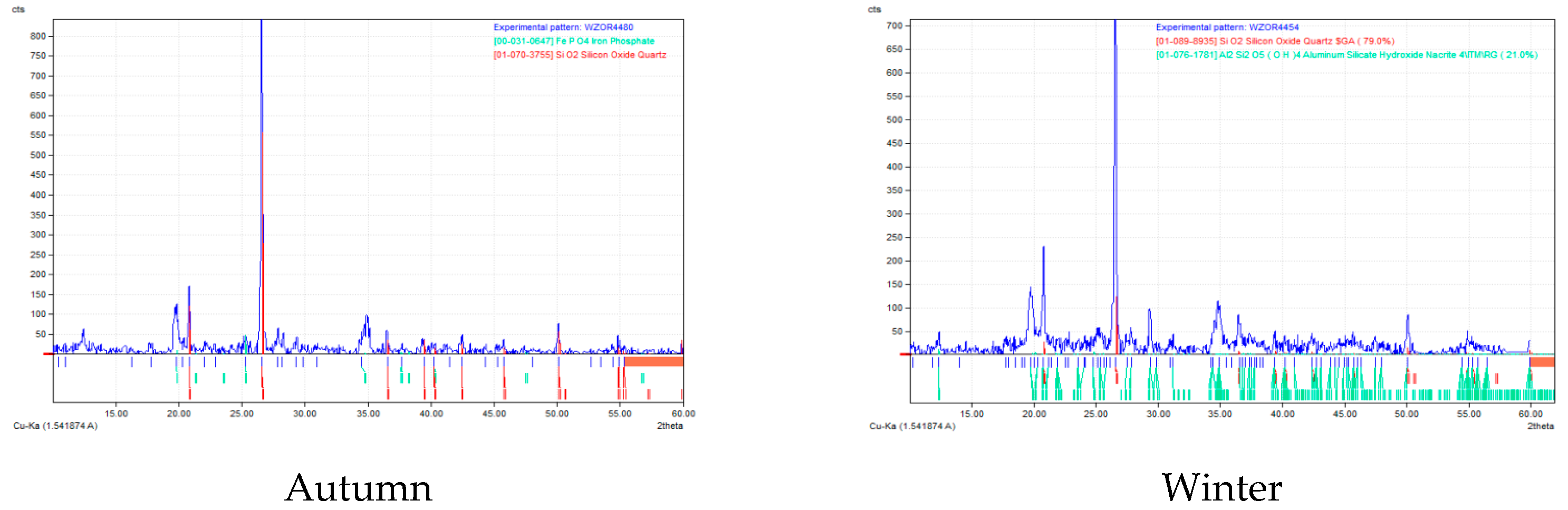This screenshot has width=1568, height=510.
Task: Select the Autumn chart's Silicon Oxide Quartz legend entry
Action: (x=580, y=55)
